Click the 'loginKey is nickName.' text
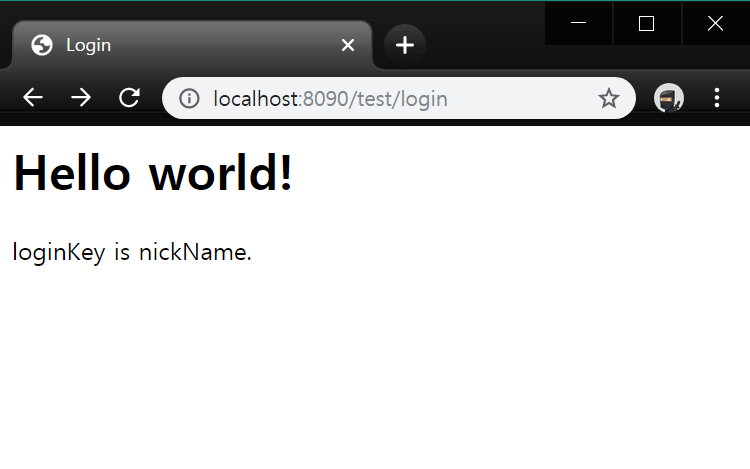 (x=132, y=252)
